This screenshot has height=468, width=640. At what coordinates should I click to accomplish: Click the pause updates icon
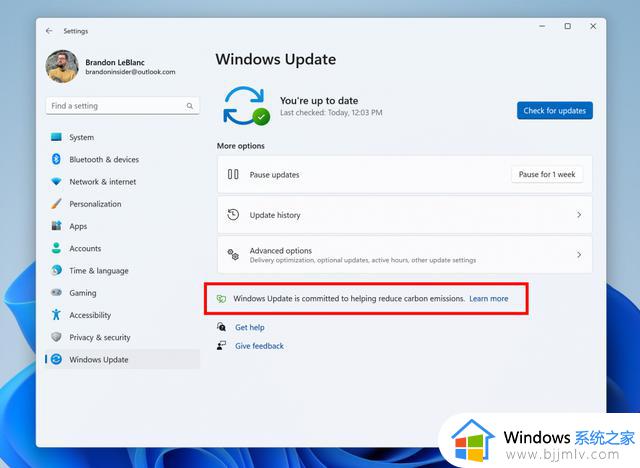coord(233,174)
